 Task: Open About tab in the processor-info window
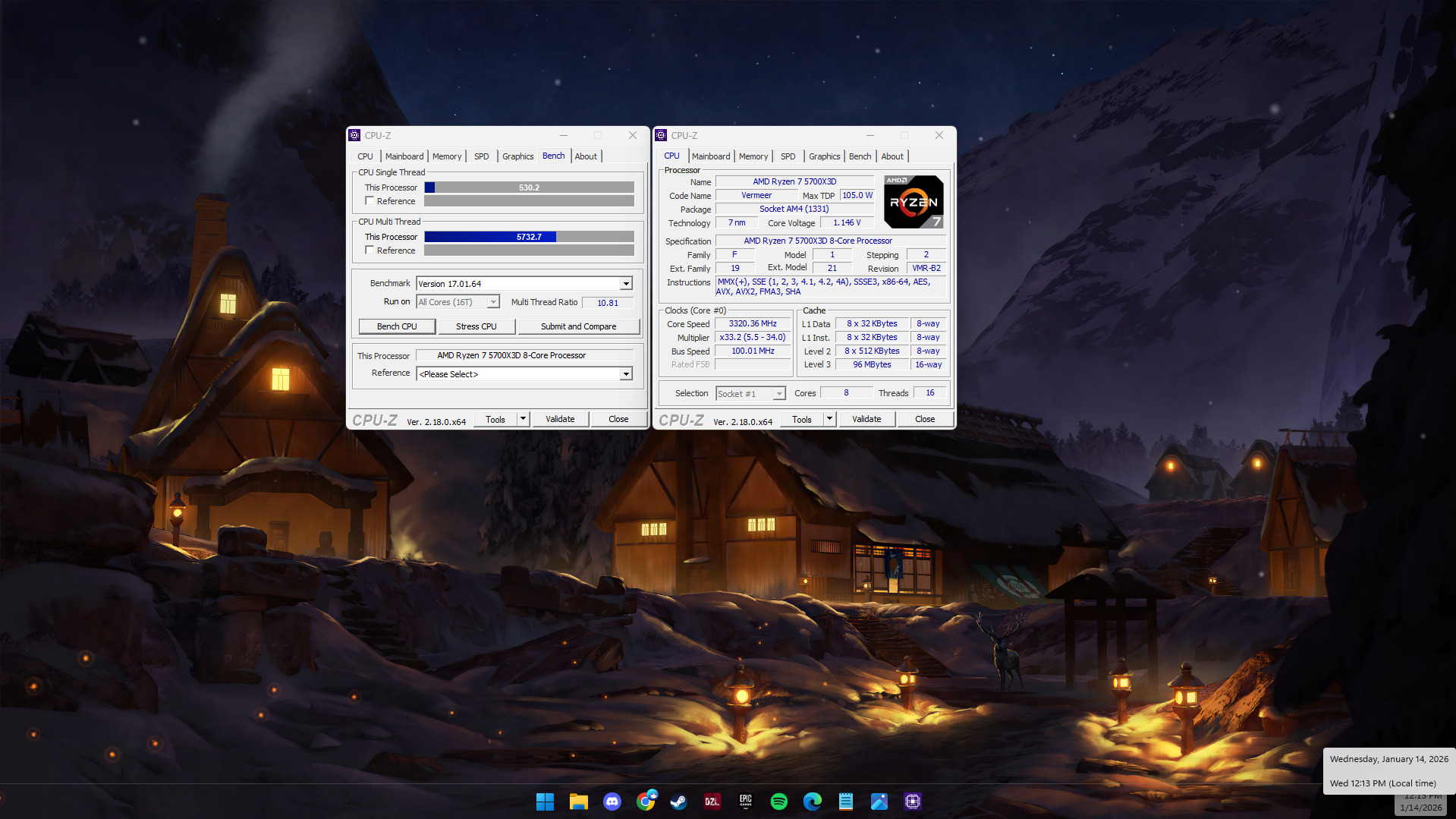(x=892, y=156)
